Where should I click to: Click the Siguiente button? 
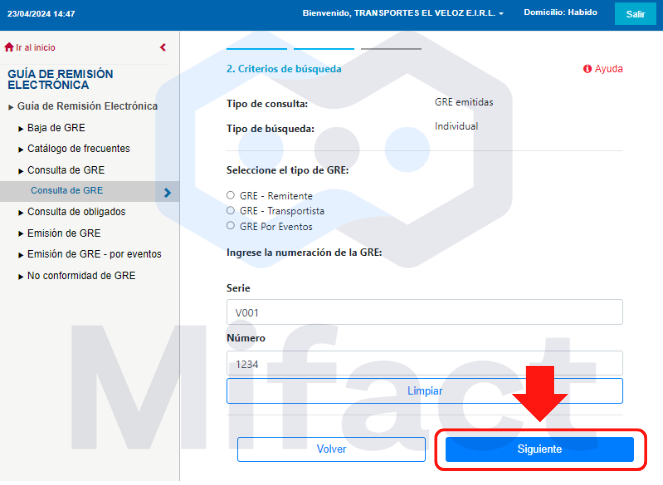tap(540, 449)
